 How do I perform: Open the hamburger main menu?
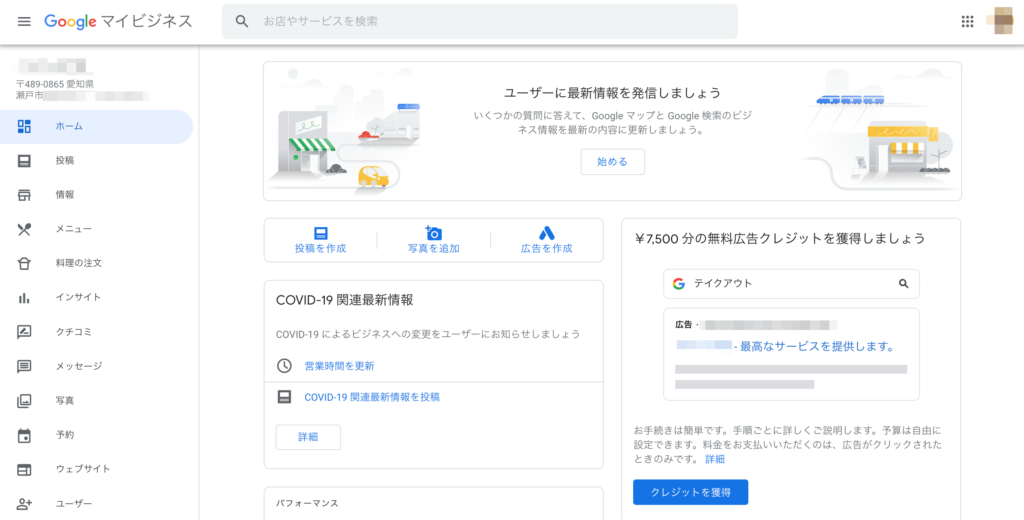pos(24,22)
